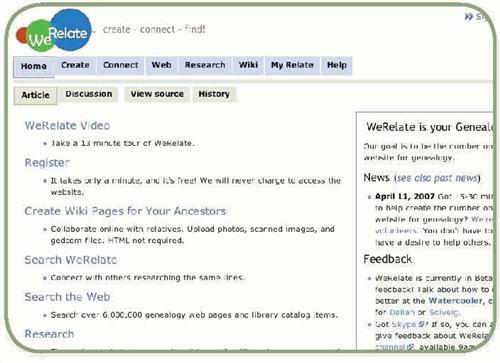Open the My Relate menu
The width and height of the screenshot is (500, 363).
pyautogui.click(x=292, y=65)
